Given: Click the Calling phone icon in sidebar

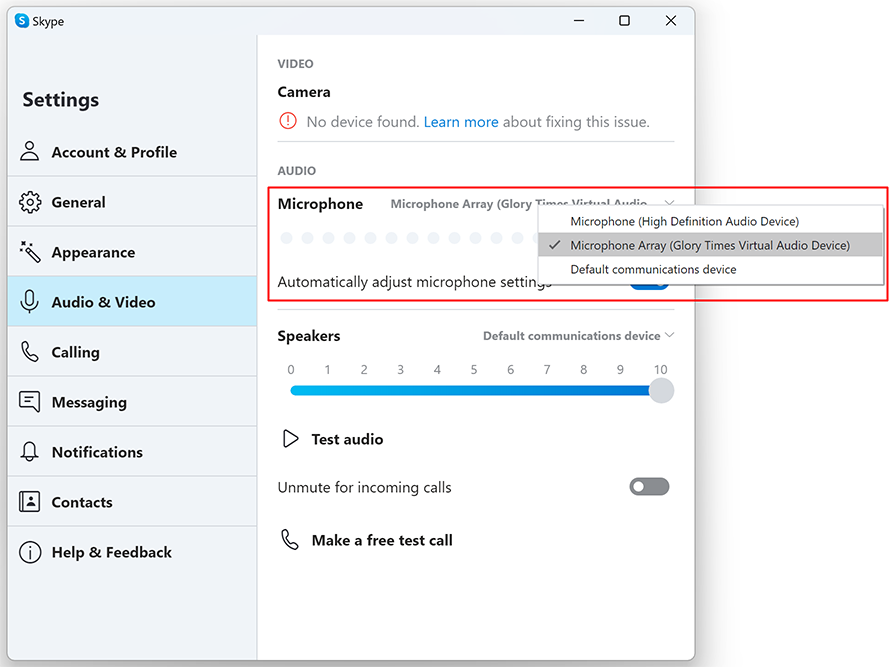Looking at the screenshot, I should pos(30,352).
